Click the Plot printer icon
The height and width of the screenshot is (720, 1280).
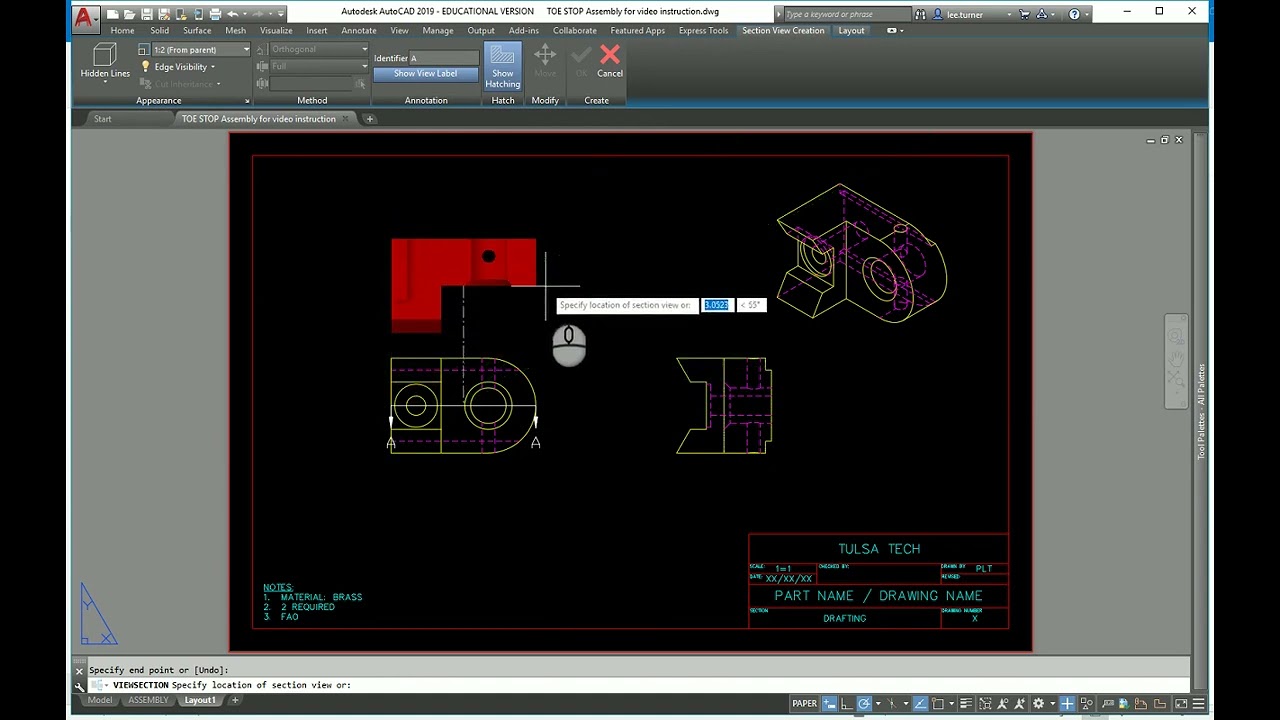(215, 14)
